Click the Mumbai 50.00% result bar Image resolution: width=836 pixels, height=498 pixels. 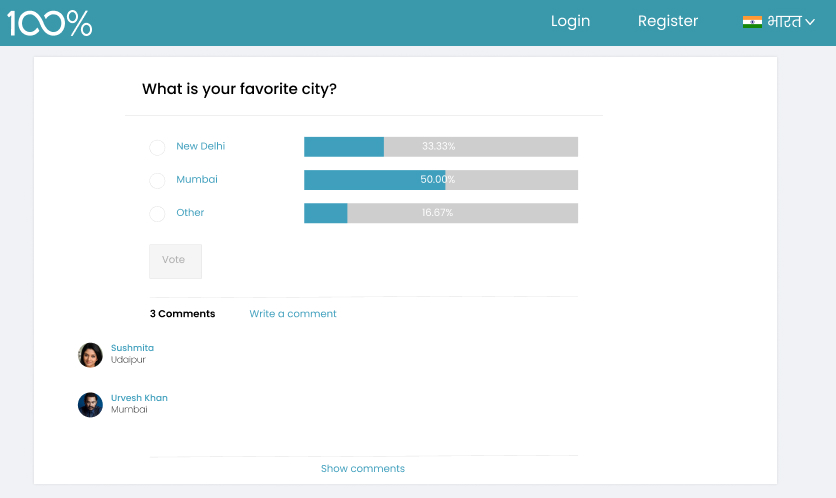[x=441, y=180]
